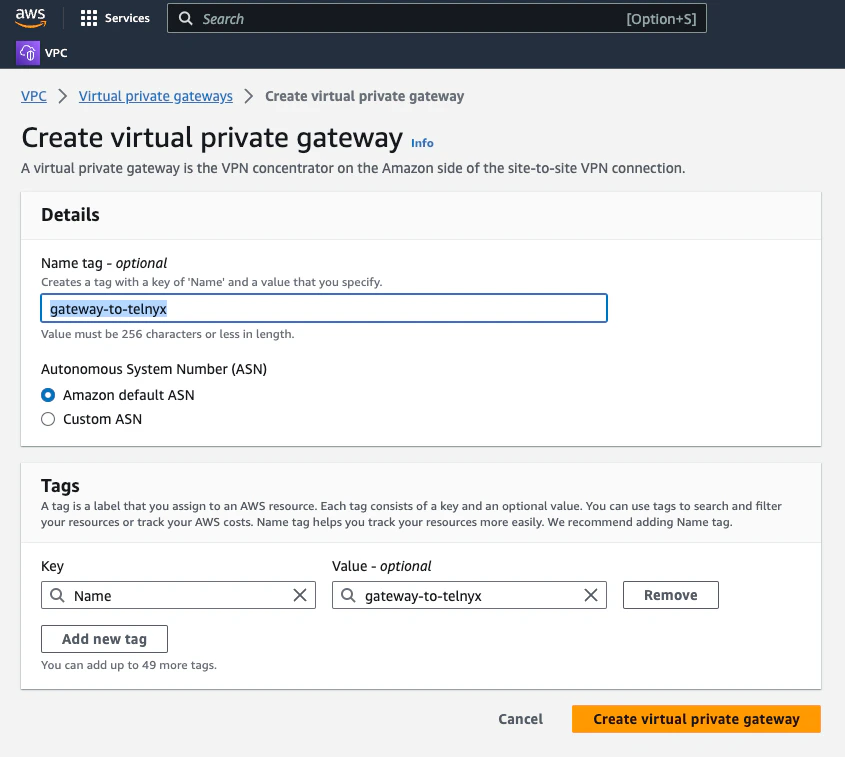The width and height of the screenshot is (845, 757).
Task: Remove the Name tag row
Action: pos(670,595)
